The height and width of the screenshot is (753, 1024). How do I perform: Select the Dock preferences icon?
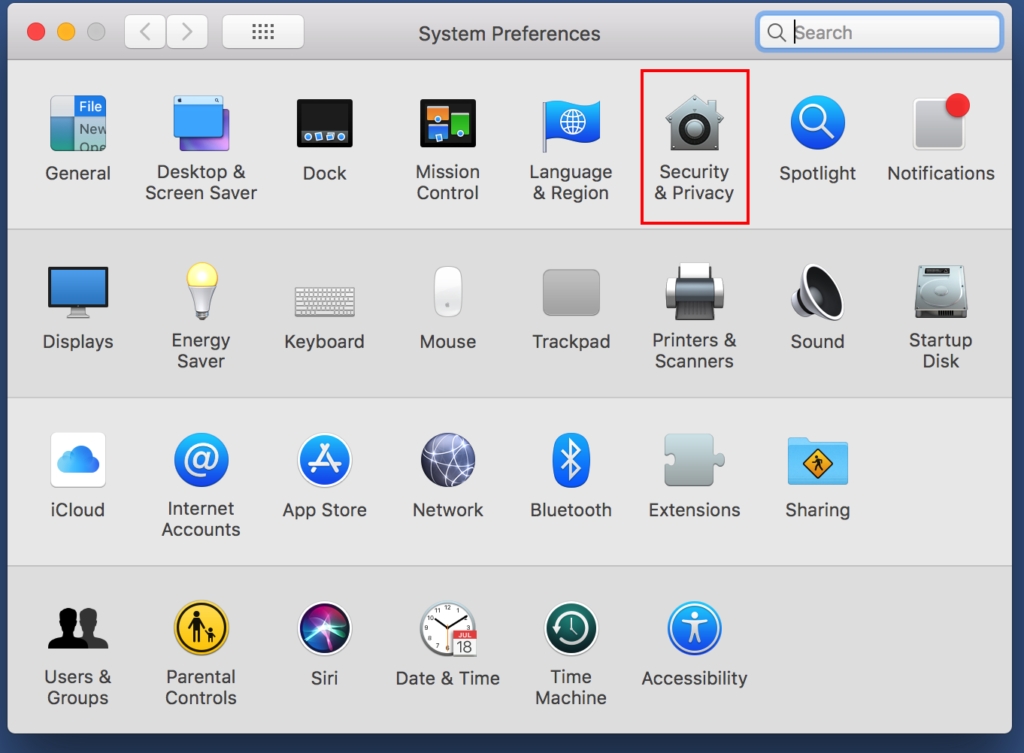pos(324,124)
